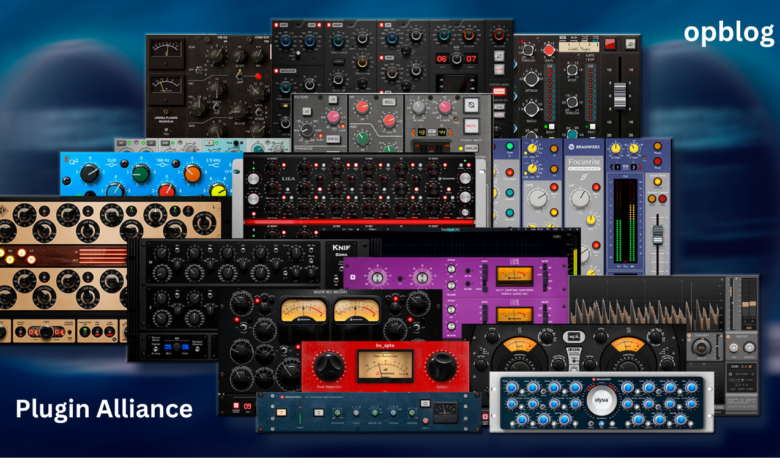780x470 pixels.
Task: Click the EQ4 logo on blue plugin
Action: pos(71,160)
